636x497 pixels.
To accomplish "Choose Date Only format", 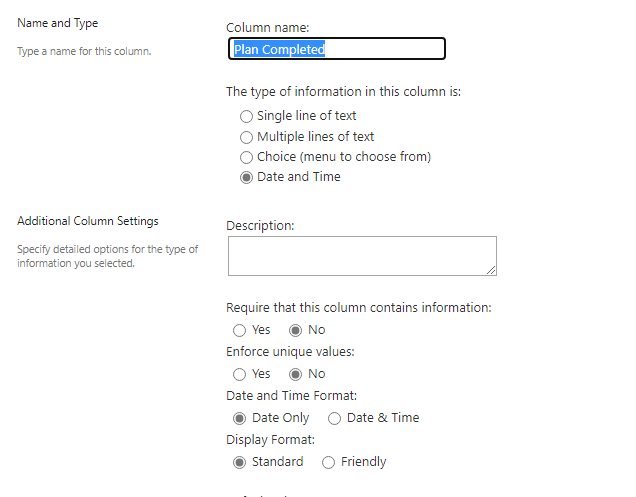I will tap(239, 418).
